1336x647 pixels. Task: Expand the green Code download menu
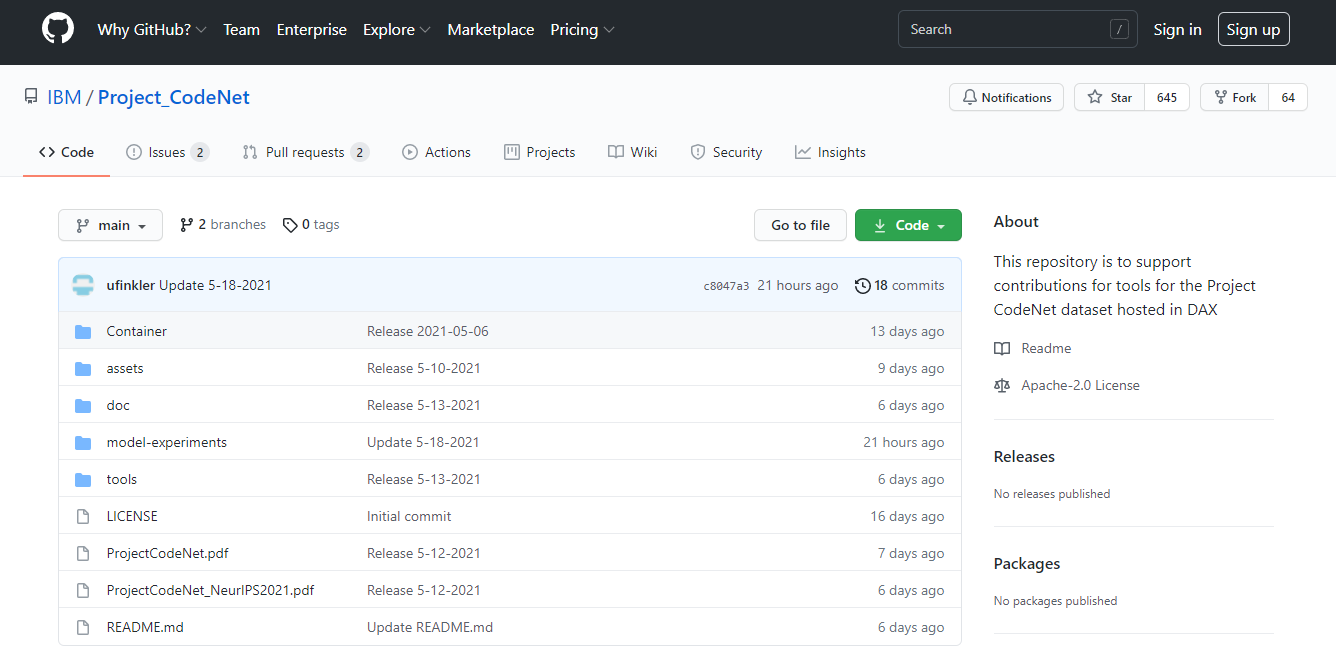(908, 224)
